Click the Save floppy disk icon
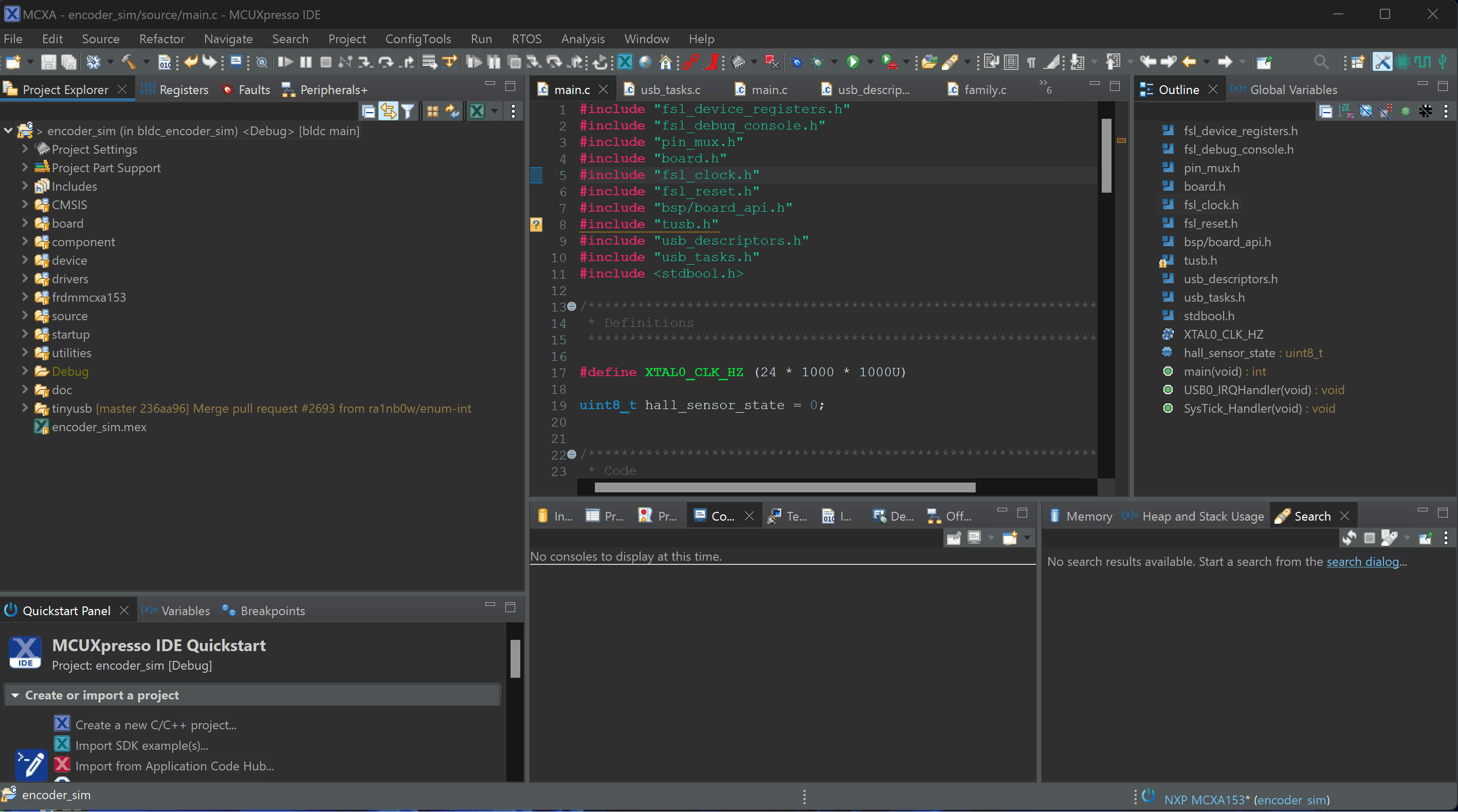This screenshot has height=812, width=1458. click(49, 62)
